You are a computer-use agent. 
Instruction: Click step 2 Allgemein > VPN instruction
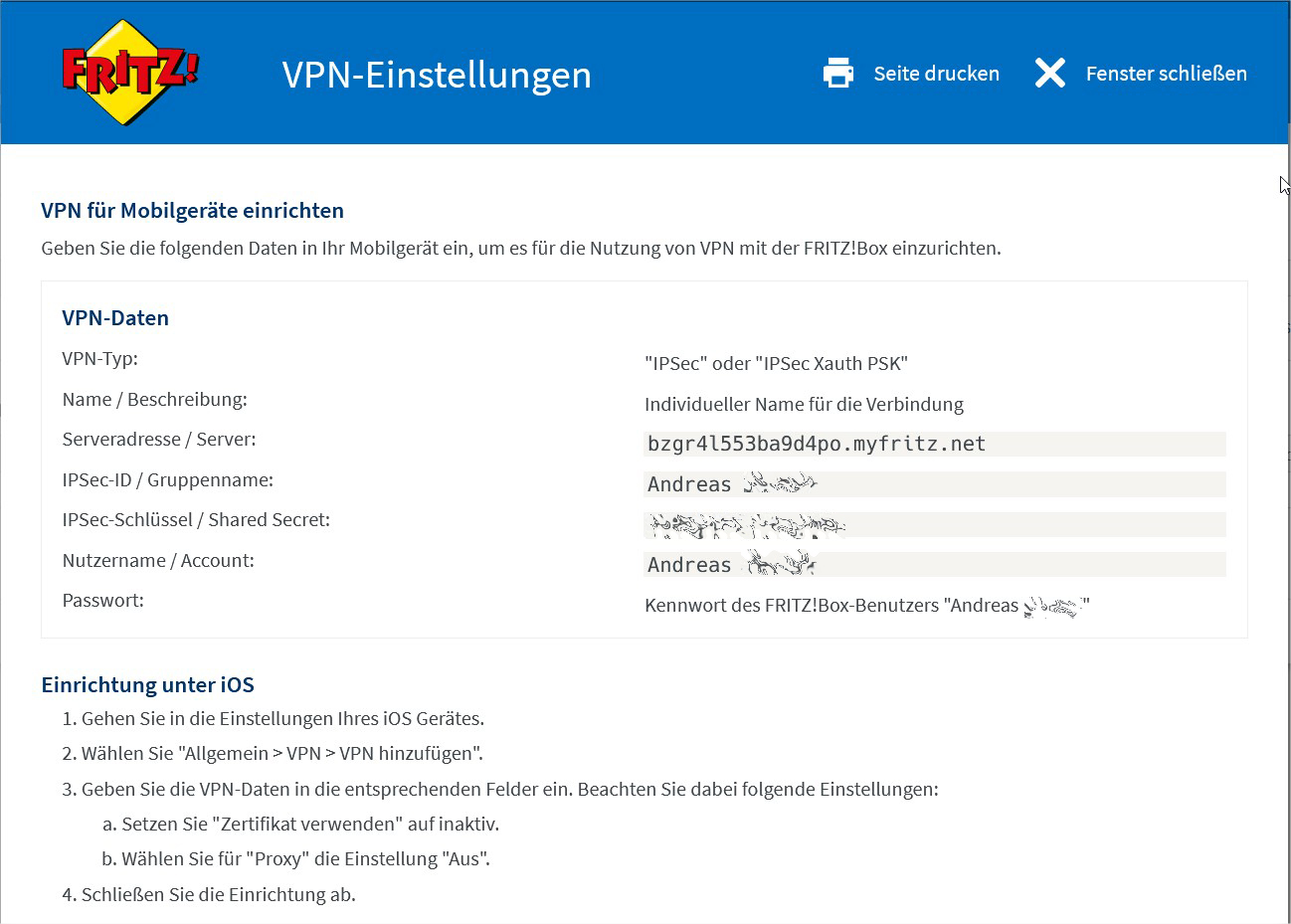click(x=273, y=754)
